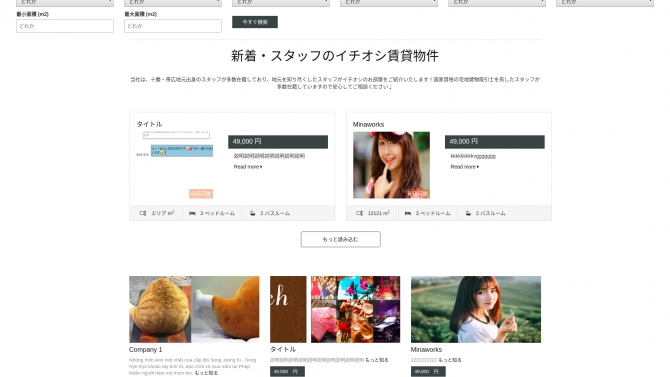Viewport: 670px width, 377px height.
Task: Click もっと知る under Company 1
Action: pos(206,373)
